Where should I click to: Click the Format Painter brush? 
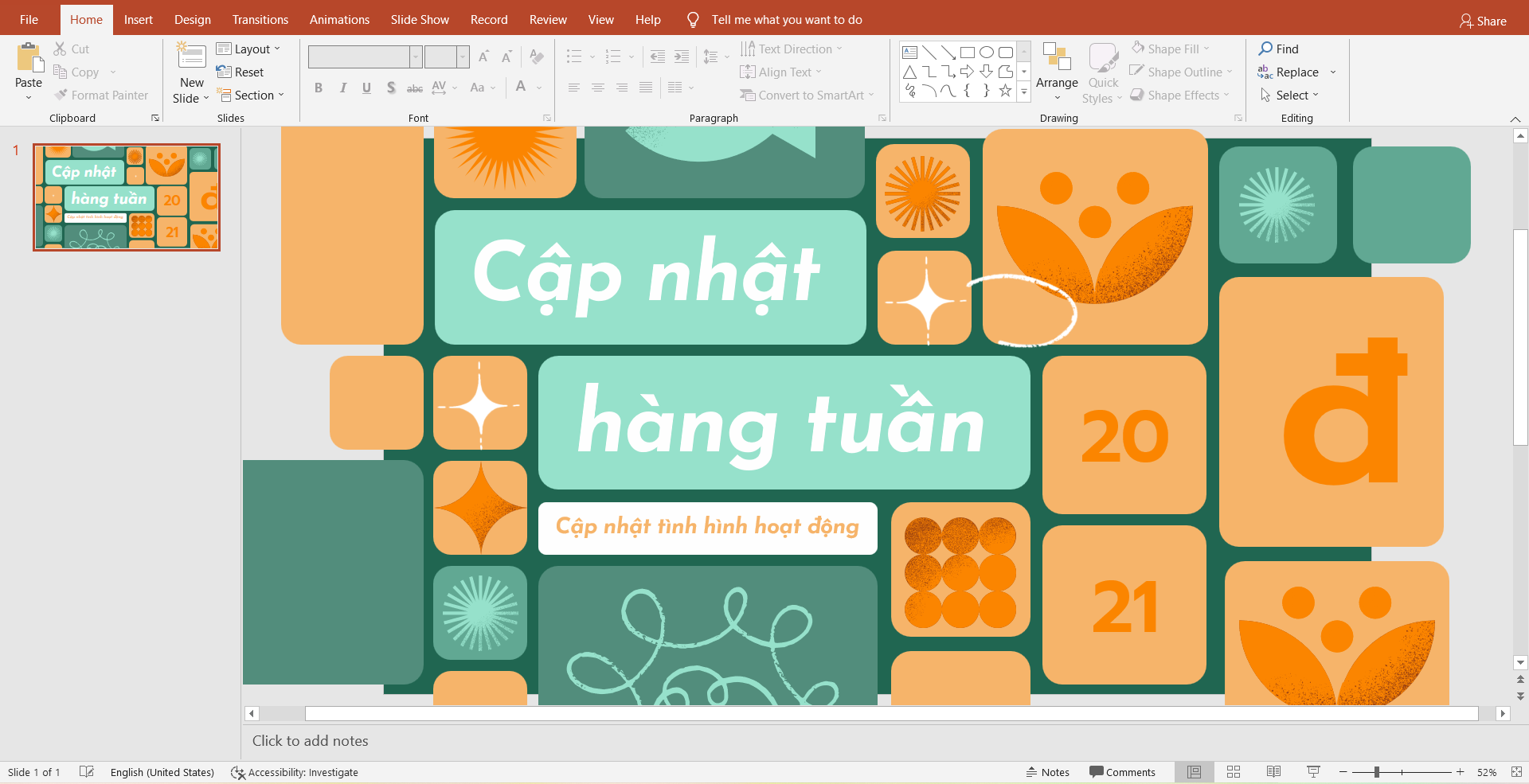[x=61, y=95]
